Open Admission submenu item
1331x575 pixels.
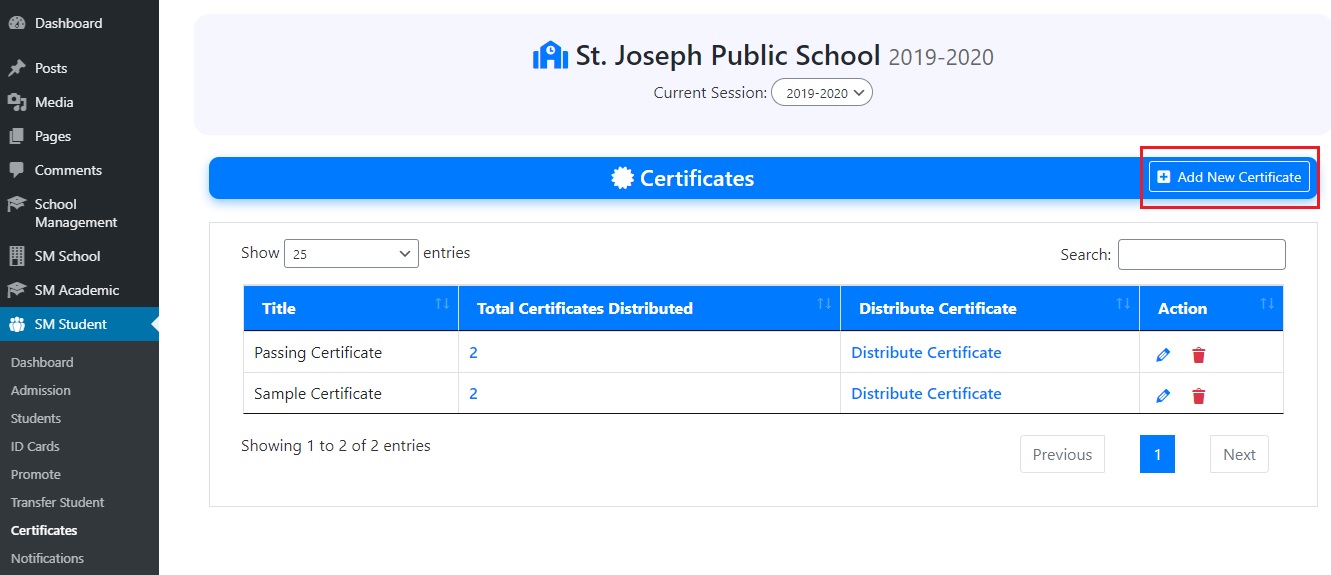tap(41, 390)
